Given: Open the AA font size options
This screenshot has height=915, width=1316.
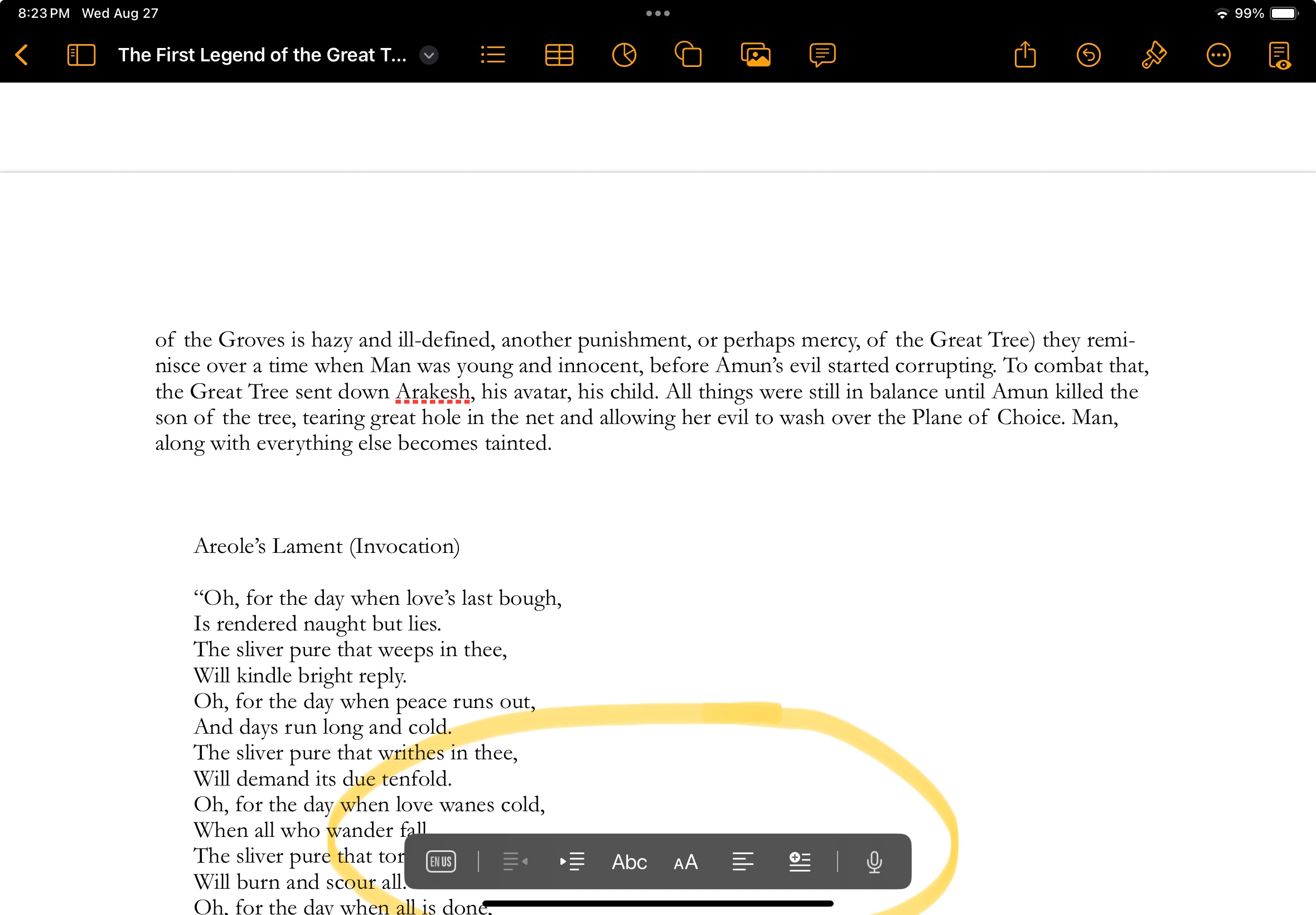Looking at the screenshot, I should coord(685,861).
